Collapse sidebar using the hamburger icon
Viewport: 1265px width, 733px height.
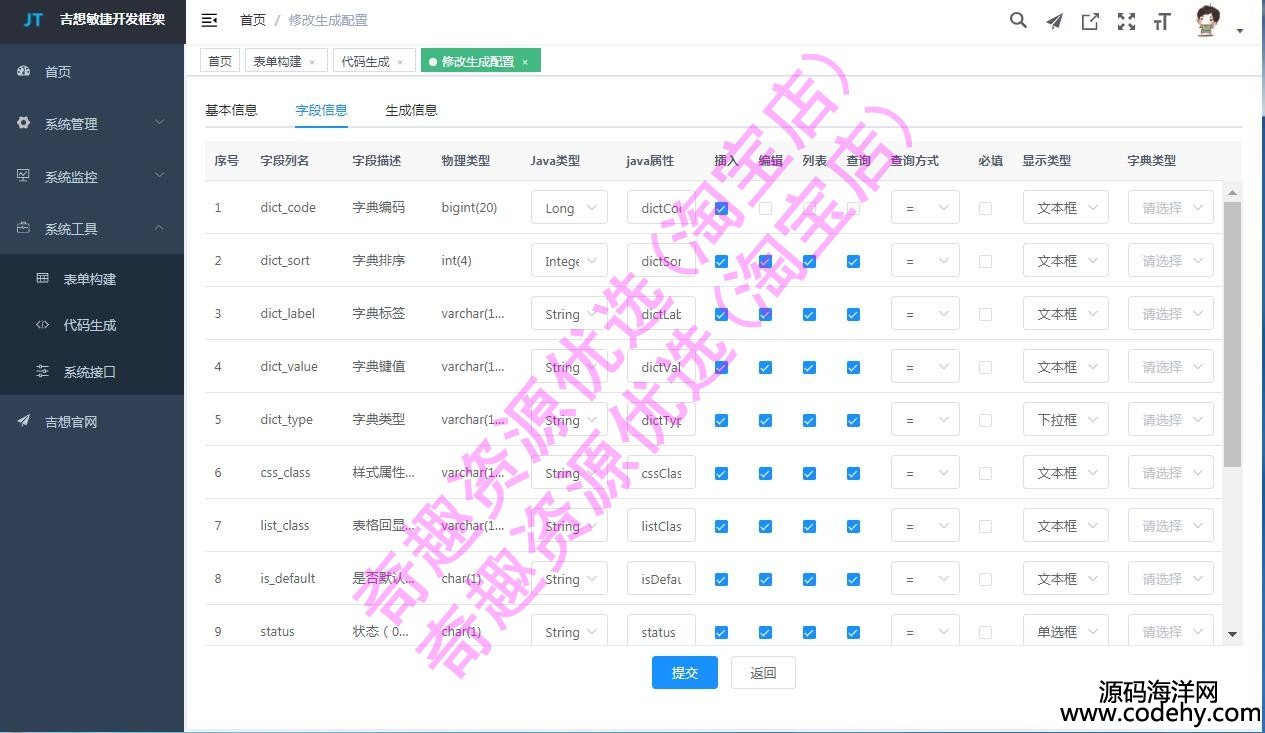click(x=209, y=20)
